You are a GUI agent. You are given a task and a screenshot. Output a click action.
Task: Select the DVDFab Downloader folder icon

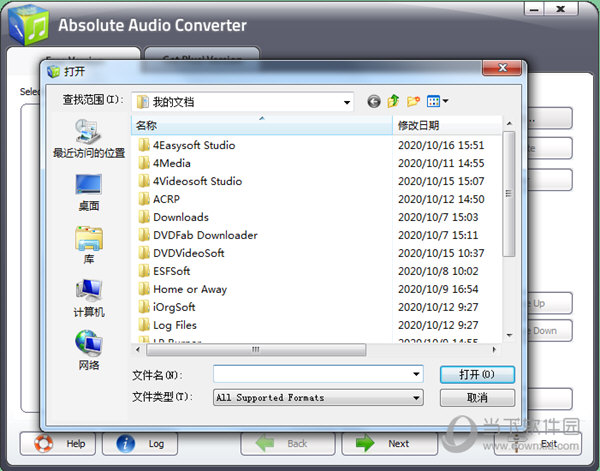click(x=144, y=235)
